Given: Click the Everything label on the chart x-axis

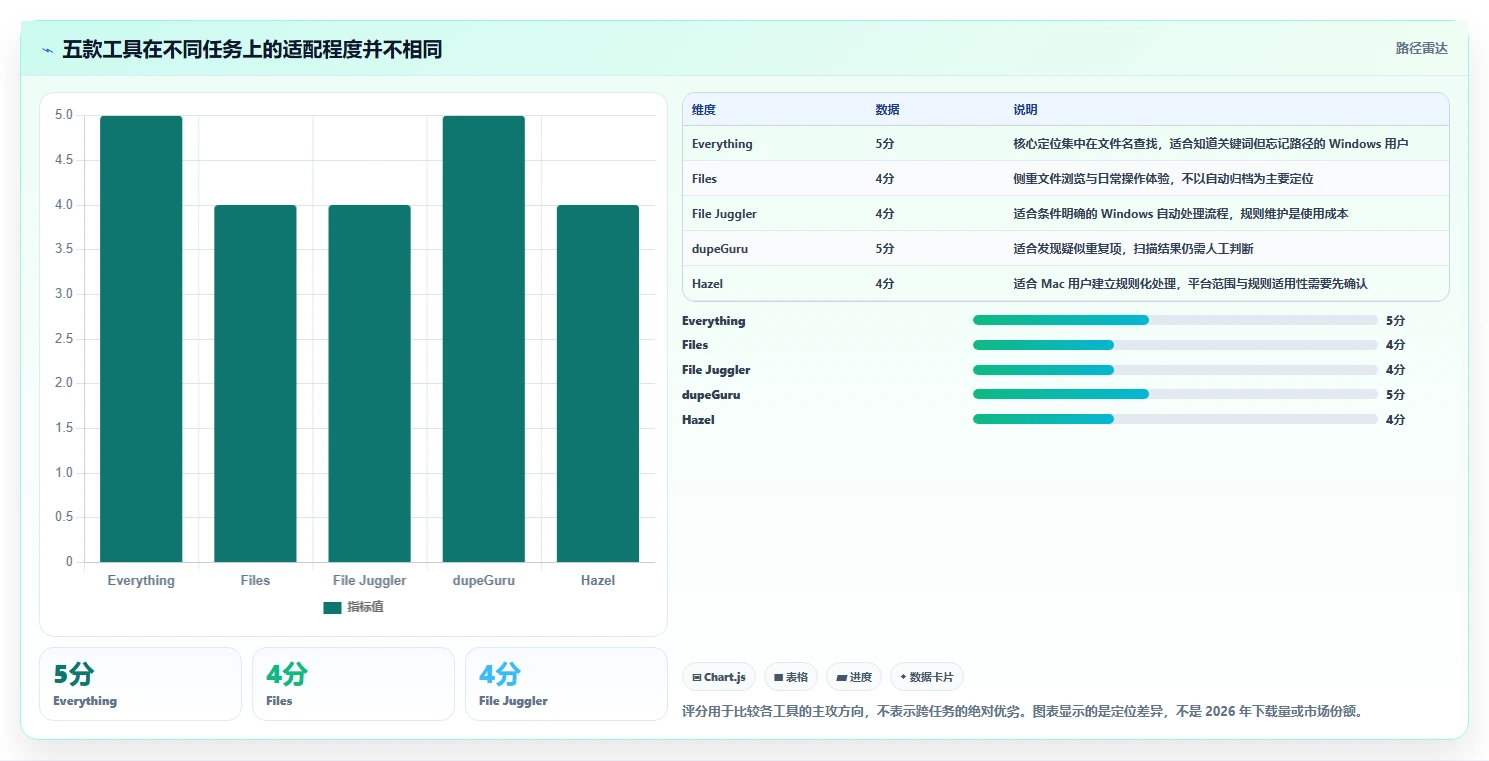Looking at the screenshot, I should click(x=141, y=580).
